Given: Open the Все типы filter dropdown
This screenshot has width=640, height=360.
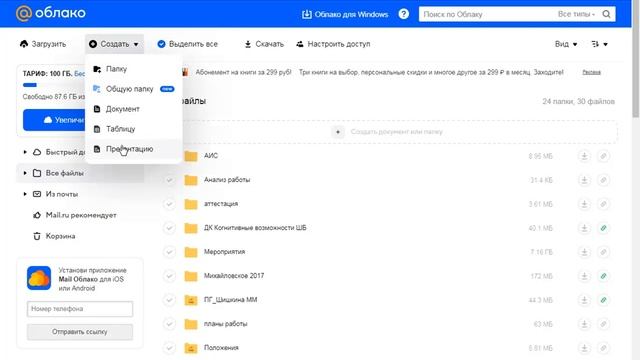Looking at the screenshot, I should click(576, 14).
